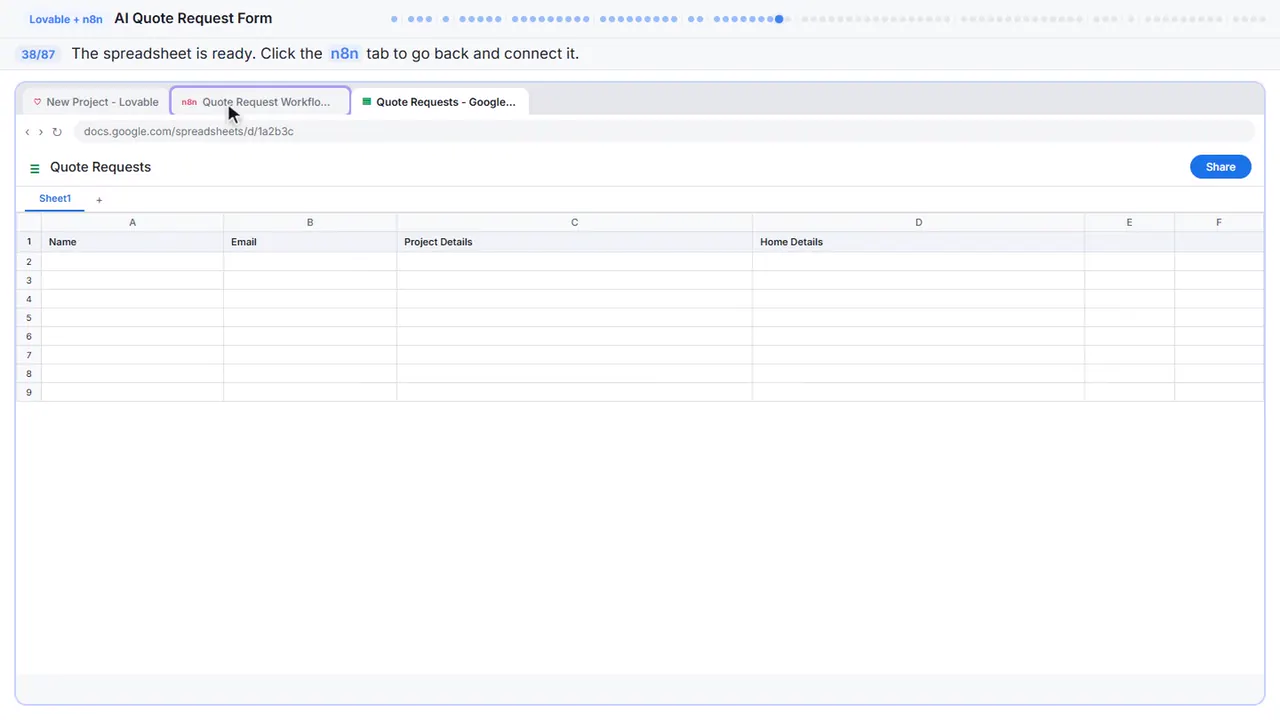Select the "Name" header cell
This screenshot has height=720, width=1280.
pos(132,242)
